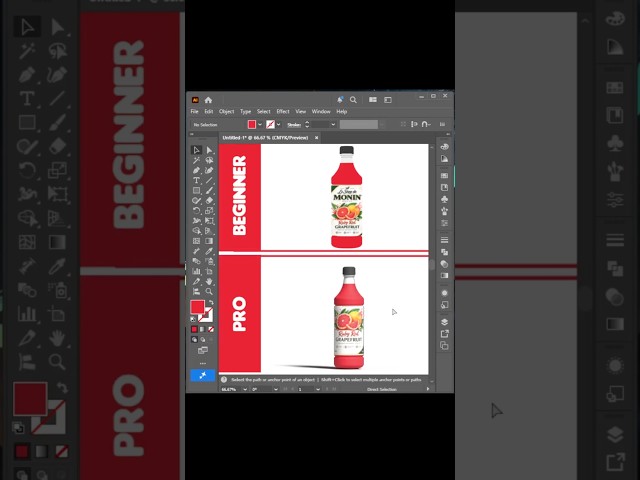The width and height of the screenshot is (640, 480).
Task: Open the Edit Toolbar three-dots button
Action: (202, 363)
